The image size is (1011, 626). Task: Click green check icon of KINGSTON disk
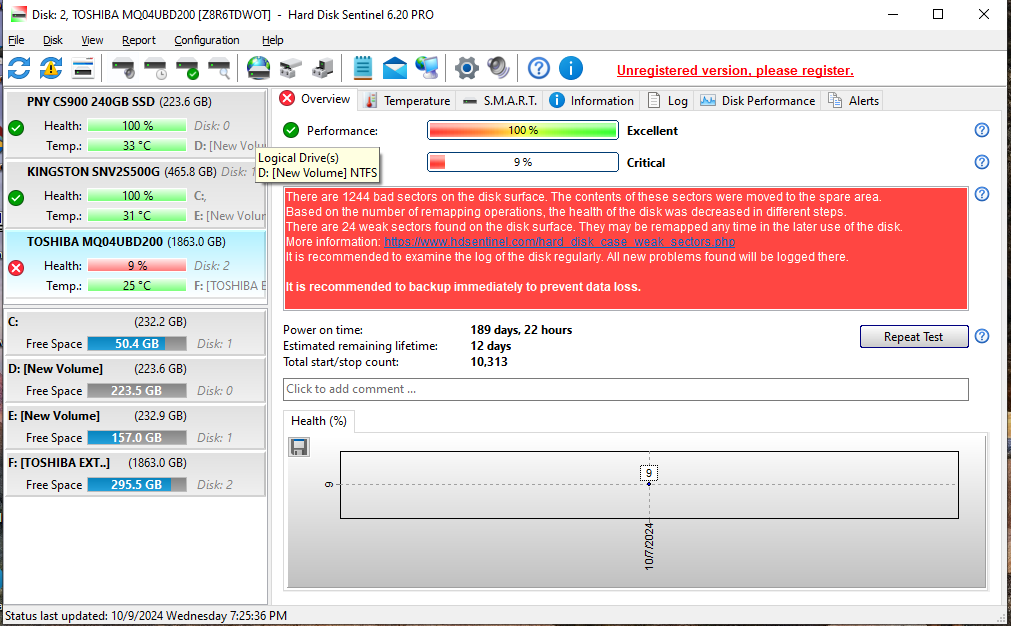pyautogui.click(x=16, y=197)
